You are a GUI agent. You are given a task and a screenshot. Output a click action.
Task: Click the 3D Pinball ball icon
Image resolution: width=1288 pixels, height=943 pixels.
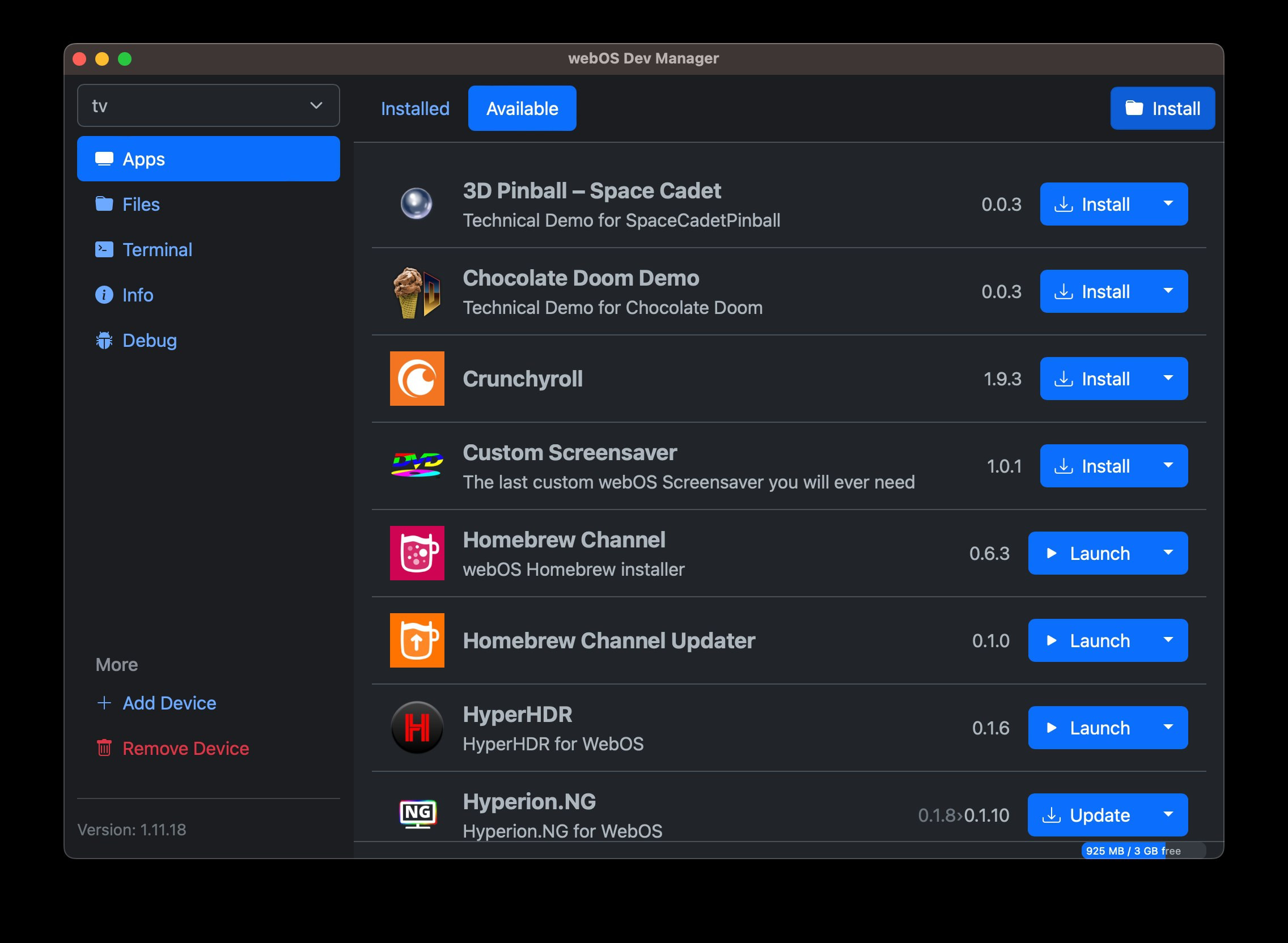point(417,204)
